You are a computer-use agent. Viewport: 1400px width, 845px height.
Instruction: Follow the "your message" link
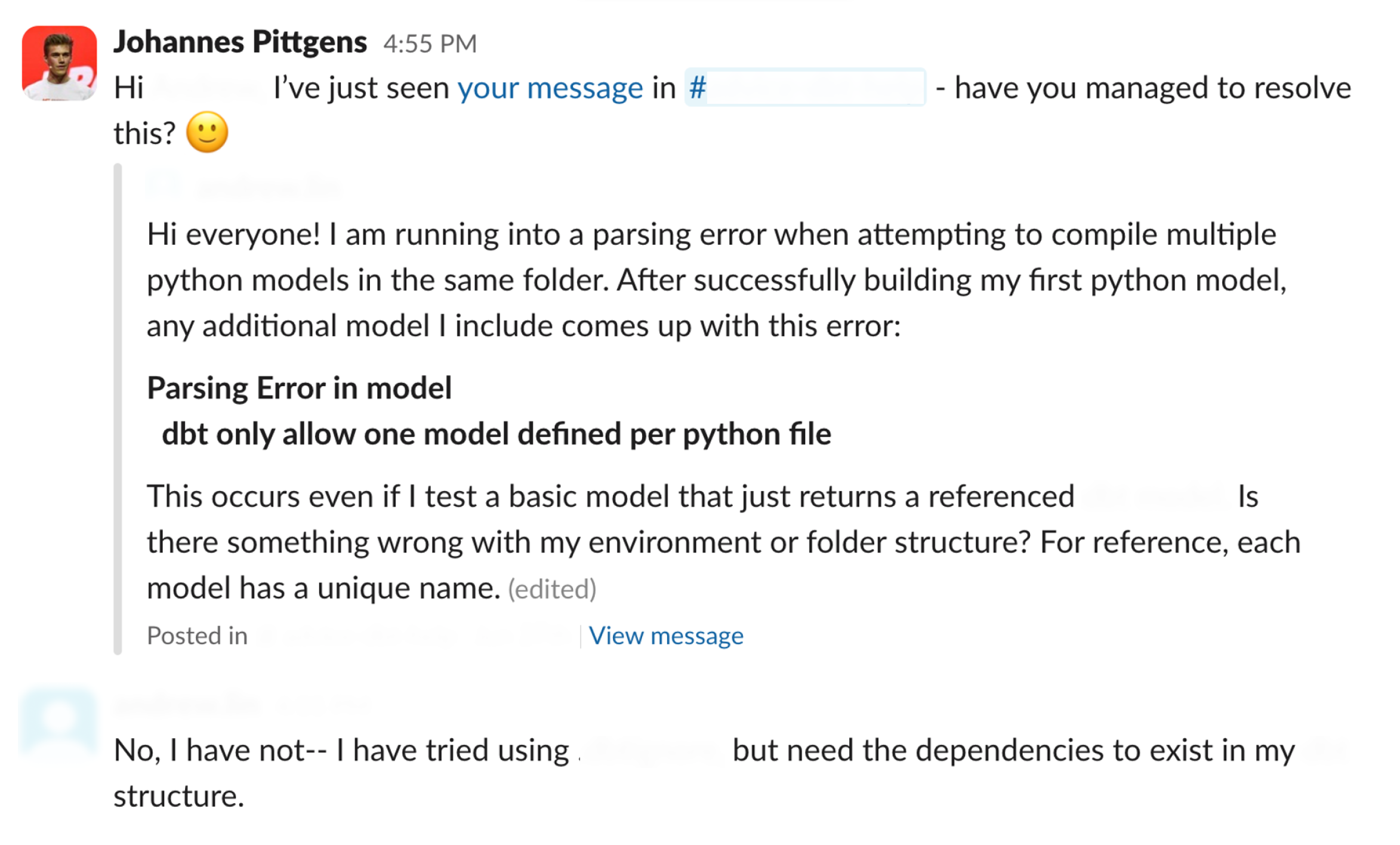coord(550,88)
